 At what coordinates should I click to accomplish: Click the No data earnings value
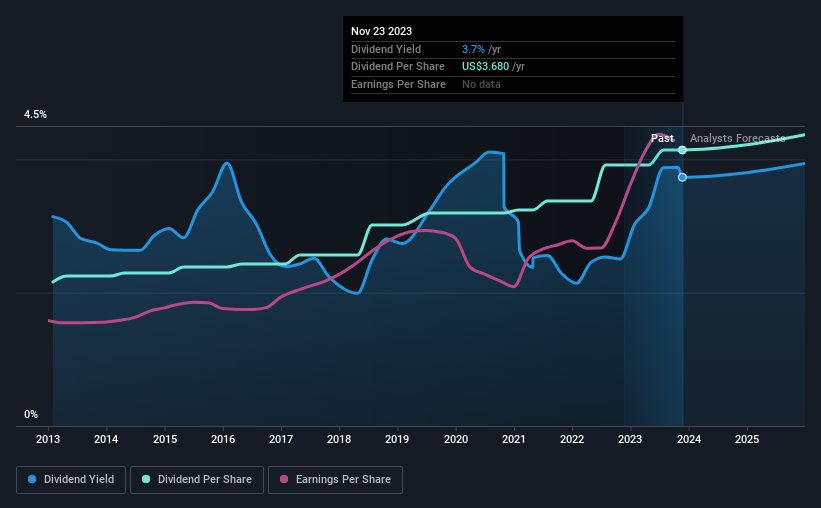click(481, 84)
